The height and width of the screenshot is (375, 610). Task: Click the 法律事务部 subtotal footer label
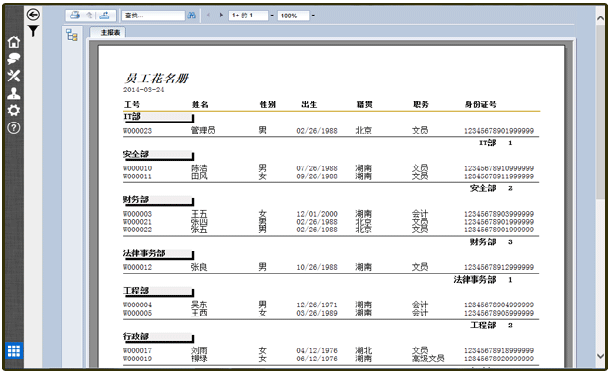pyautogui.click(x=475, y=279)
